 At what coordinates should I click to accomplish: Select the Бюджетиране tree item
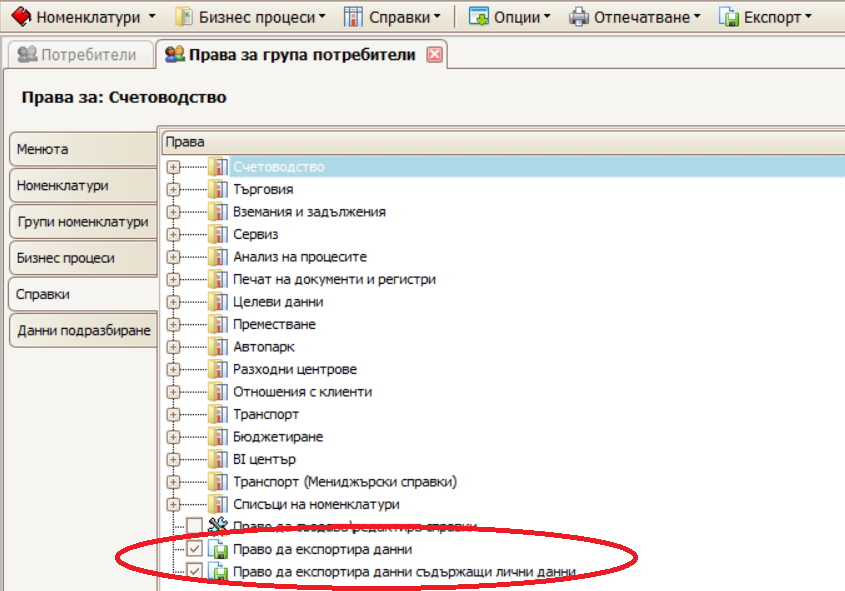[x=277, y=437]
